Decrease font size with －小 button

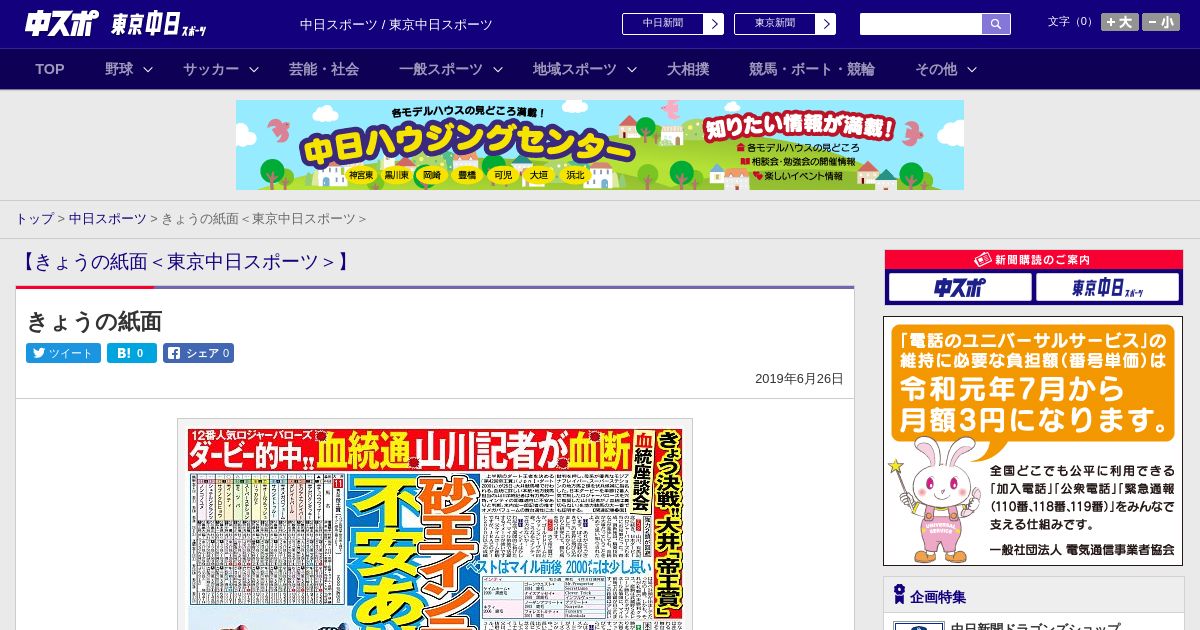point(1161,22)
